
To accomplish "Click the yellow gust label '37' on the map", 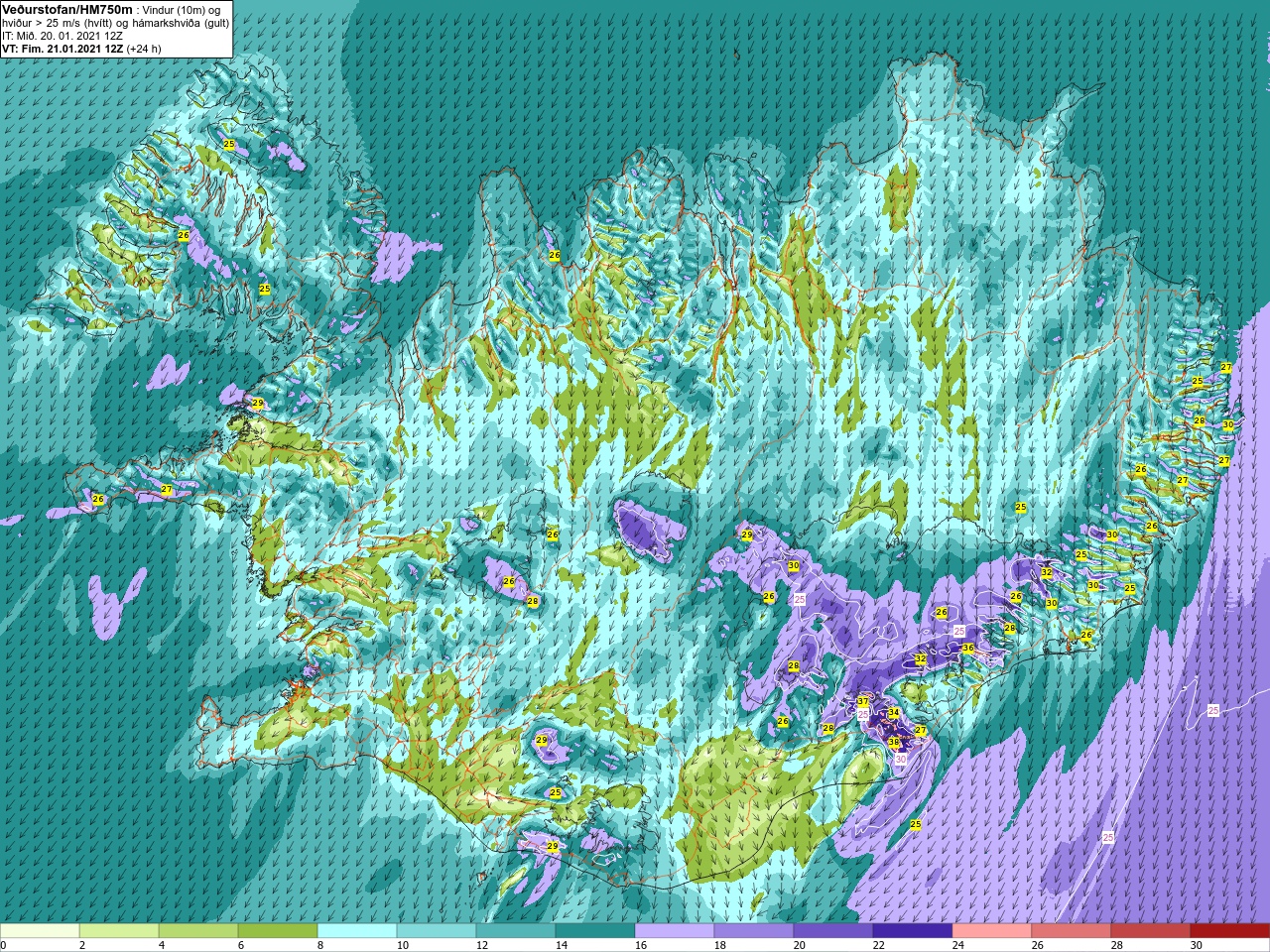I will pos(863,702).
